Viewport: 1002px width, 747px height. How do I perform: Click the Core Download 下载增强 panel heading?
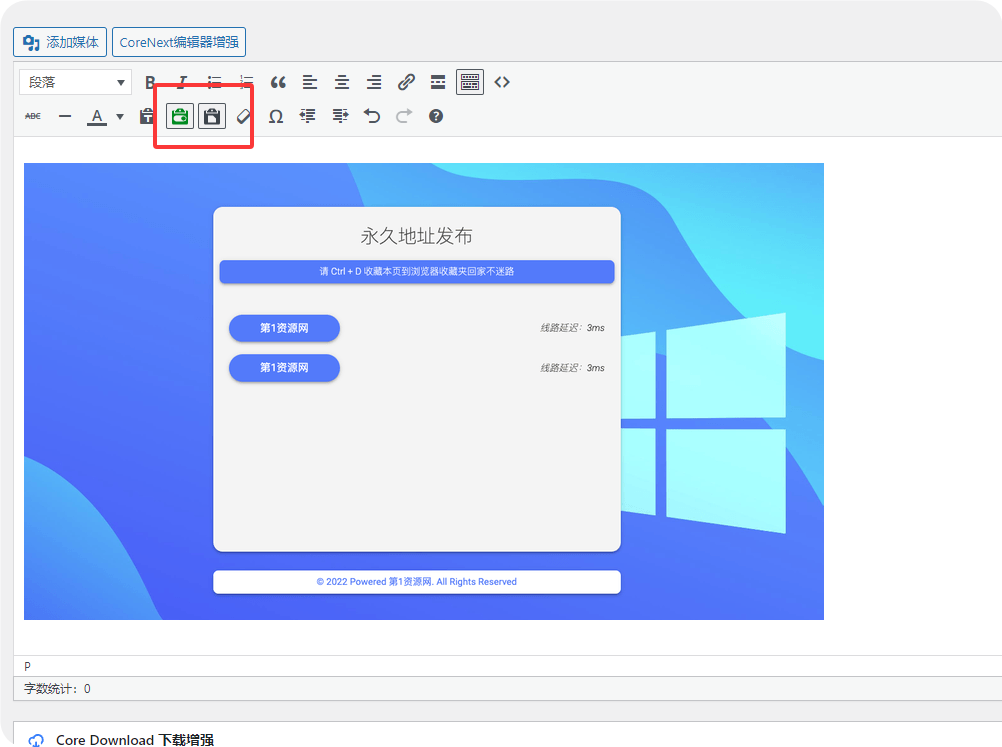135,739
